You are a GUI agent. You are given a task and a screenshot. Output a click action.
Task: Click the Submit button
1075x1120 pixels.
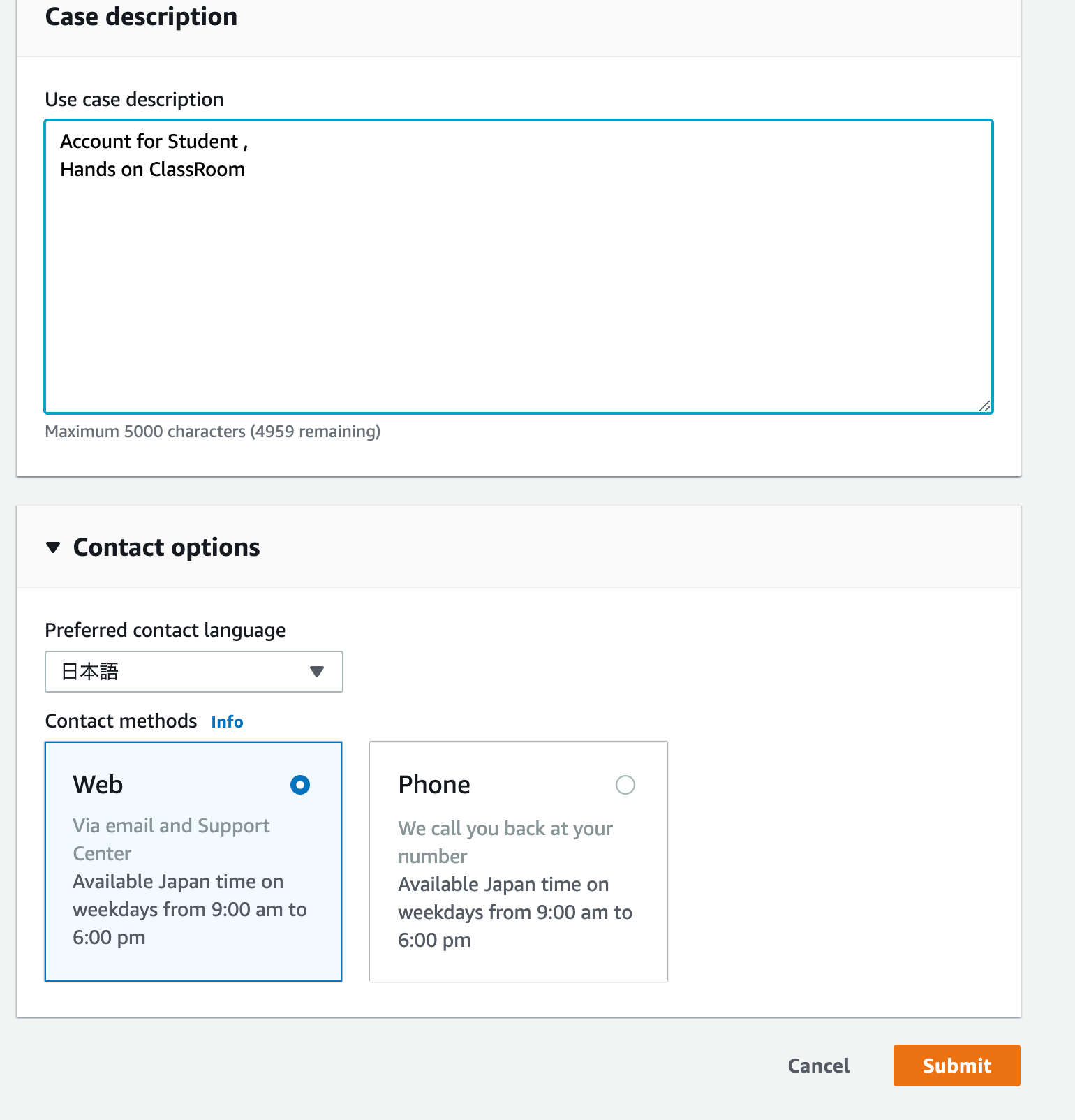tap(957, 1066)
